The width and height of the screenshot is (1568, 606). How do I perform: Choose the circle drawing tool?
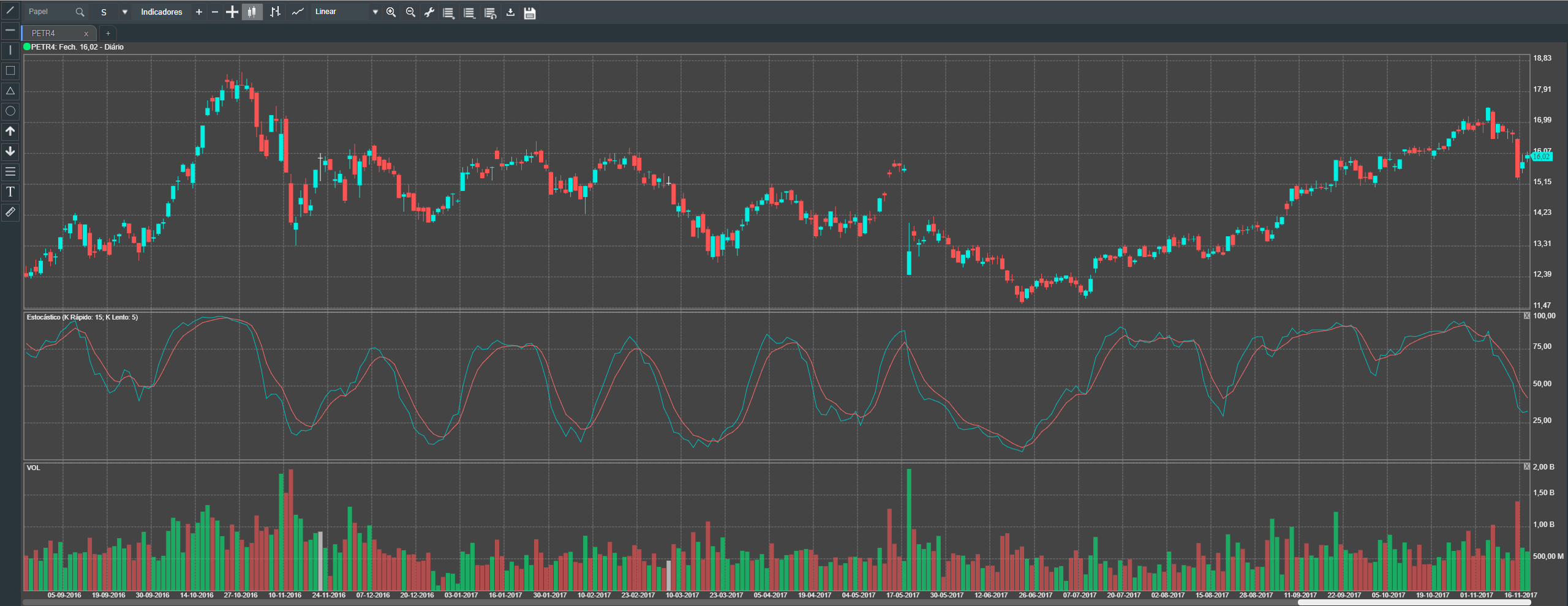pos(10,111)
